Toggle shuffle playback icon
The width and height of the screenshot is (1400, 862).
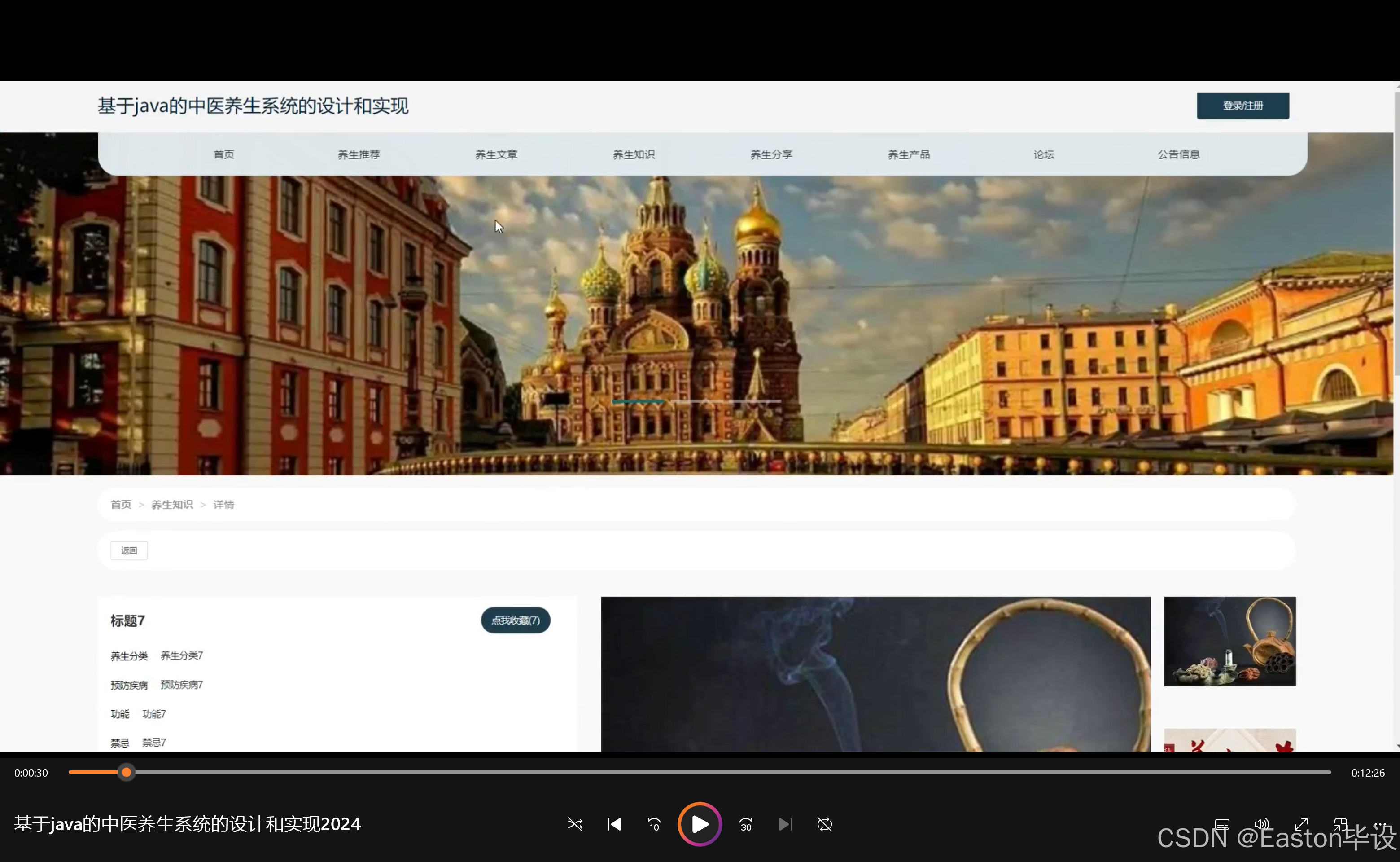coord(575,824)
